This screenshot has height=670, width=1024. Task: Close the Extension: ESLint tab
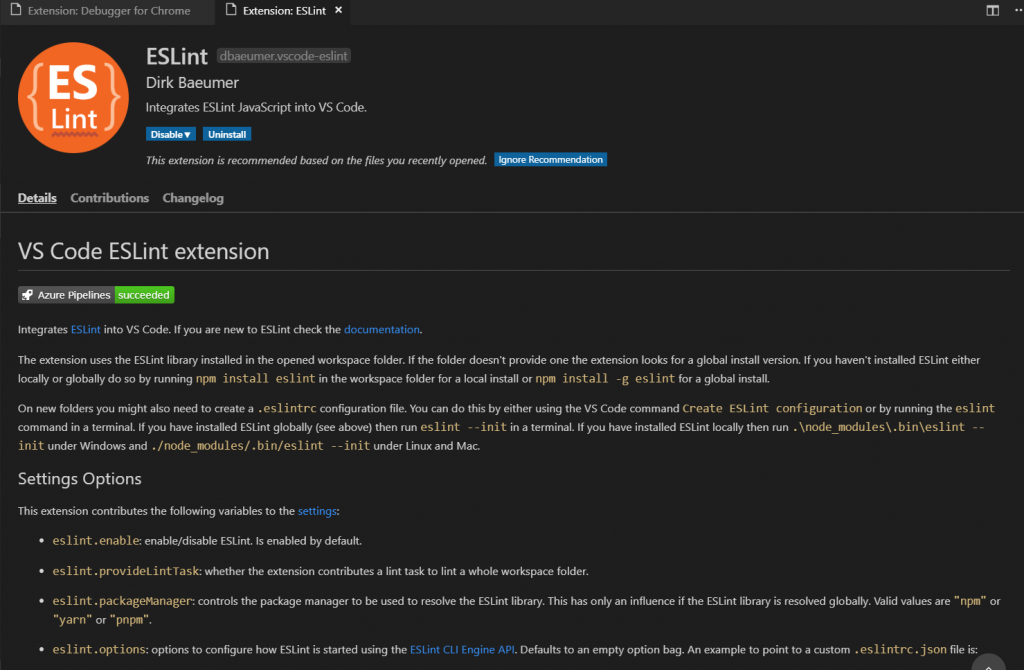(337, 10)
